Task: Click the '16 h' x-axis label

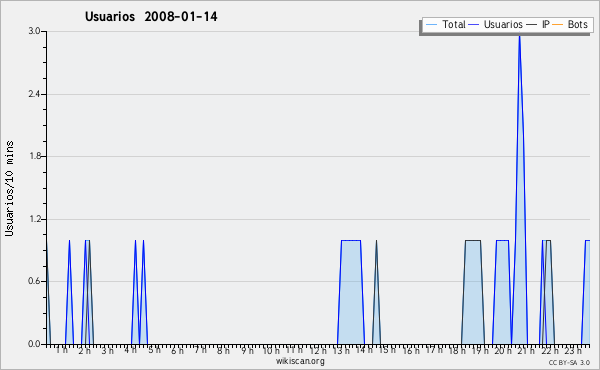Action: tap(411, 350)
